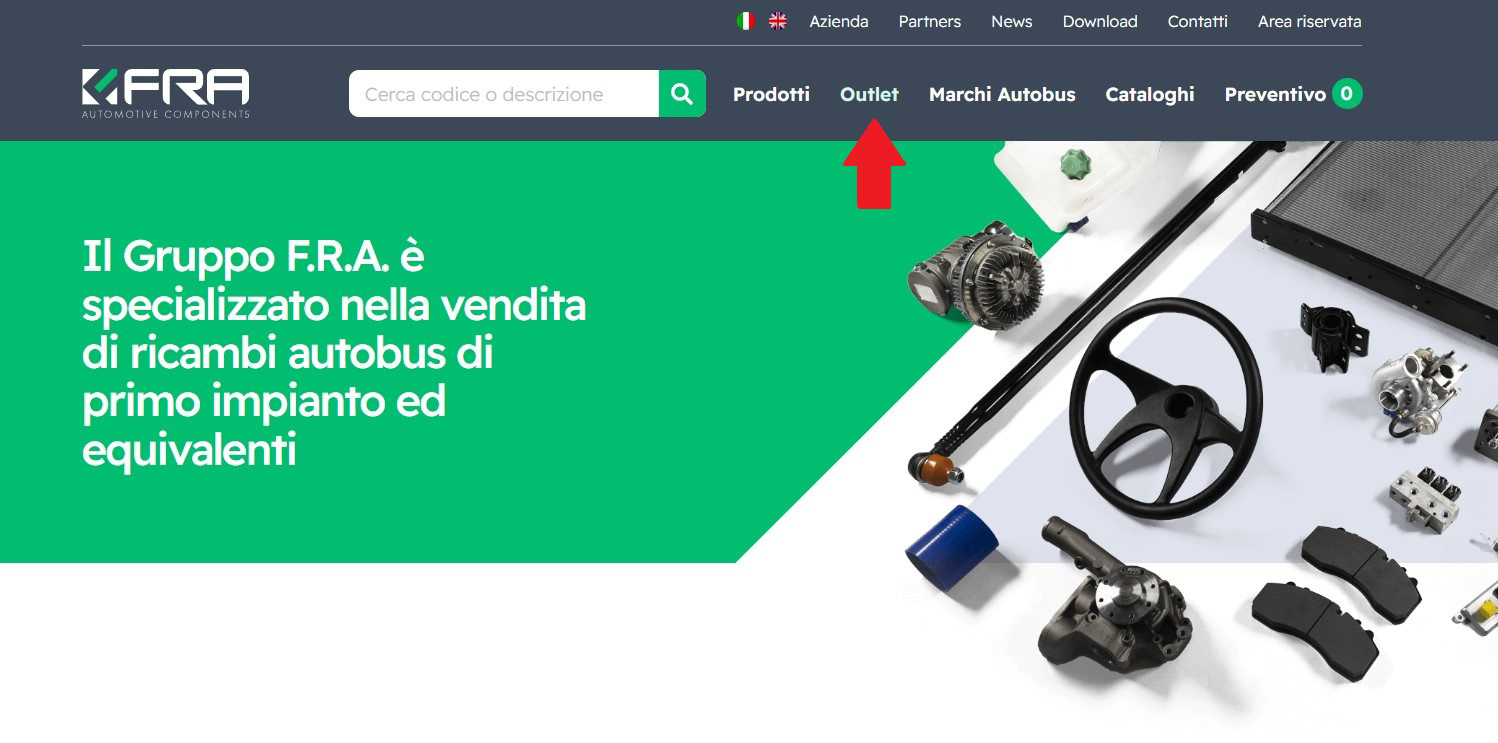This screenshot has width=1498, height=743.
Task: Open the Prodotti menu
Action: pyautogui.click(x=771, y=94)
